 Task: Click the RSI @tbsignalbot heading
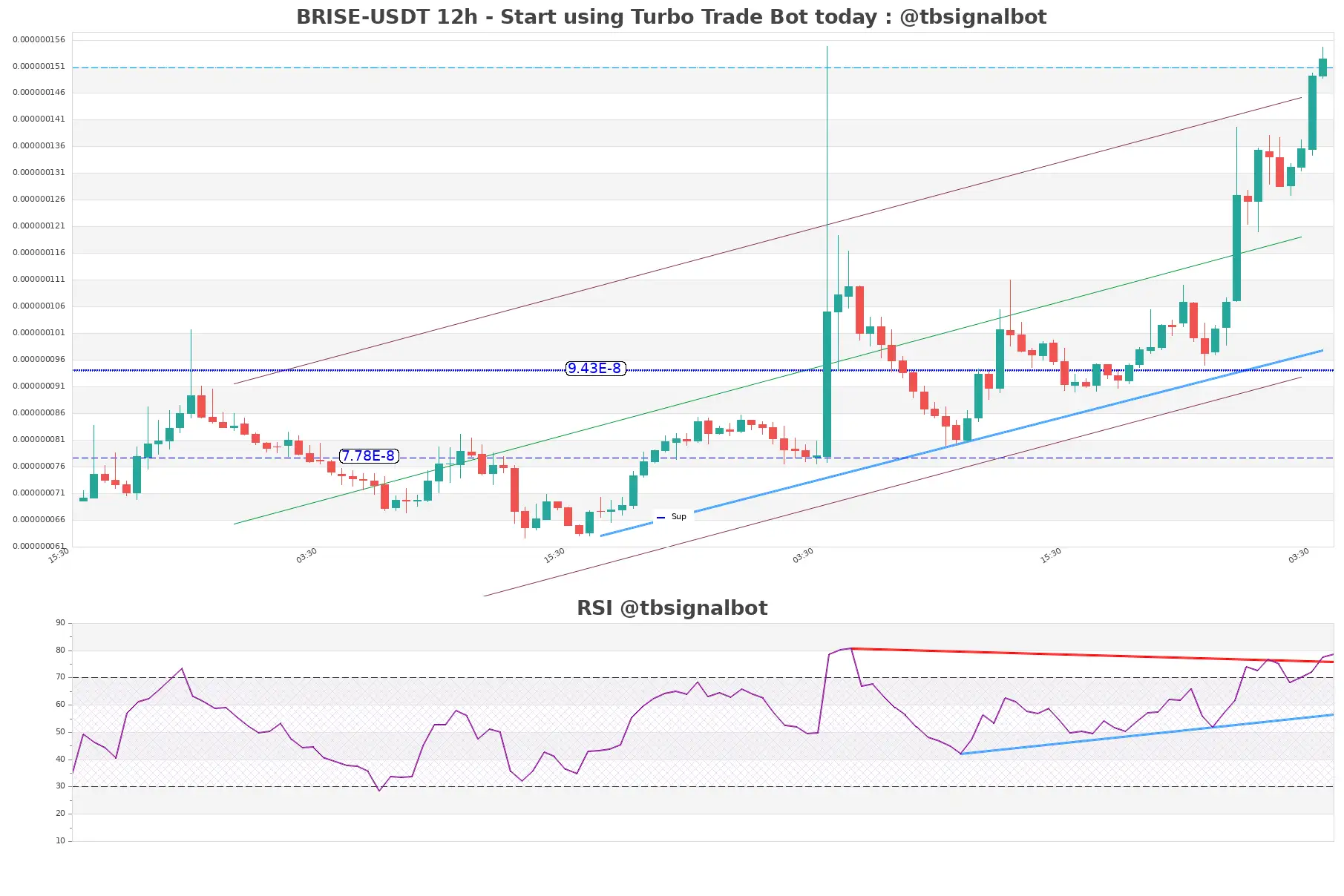[672, 607]
